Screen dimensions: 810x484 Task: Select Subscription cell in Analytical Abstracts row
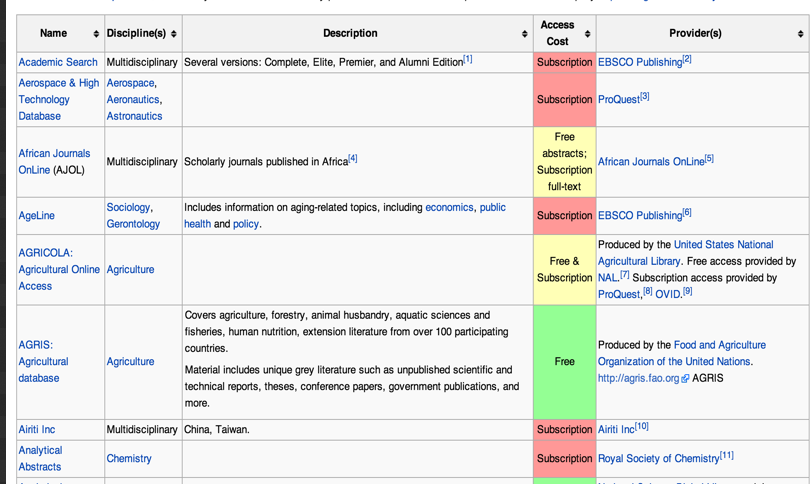565,459
